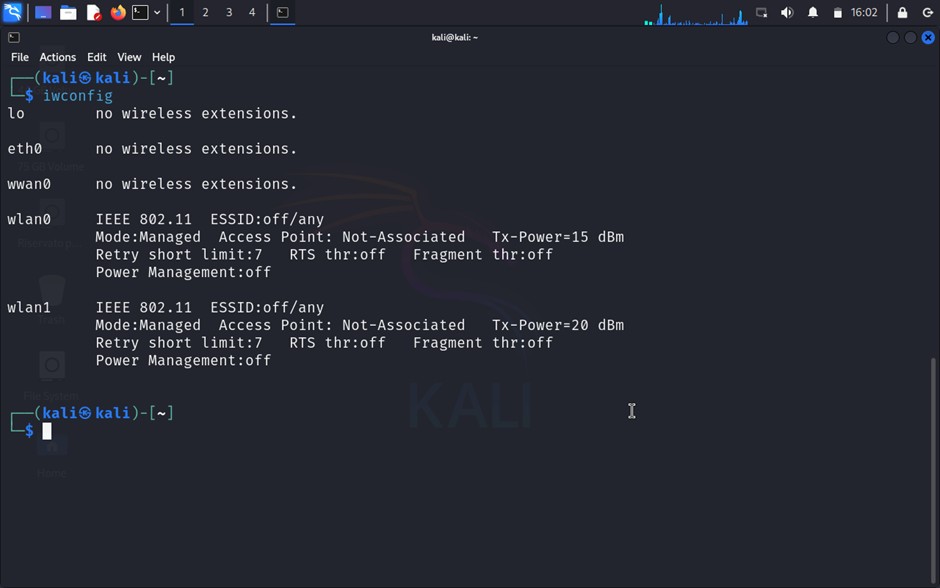Open the Edit menu
The width and height of the screenshot is (940, 588).
click(x=97, y=57)
